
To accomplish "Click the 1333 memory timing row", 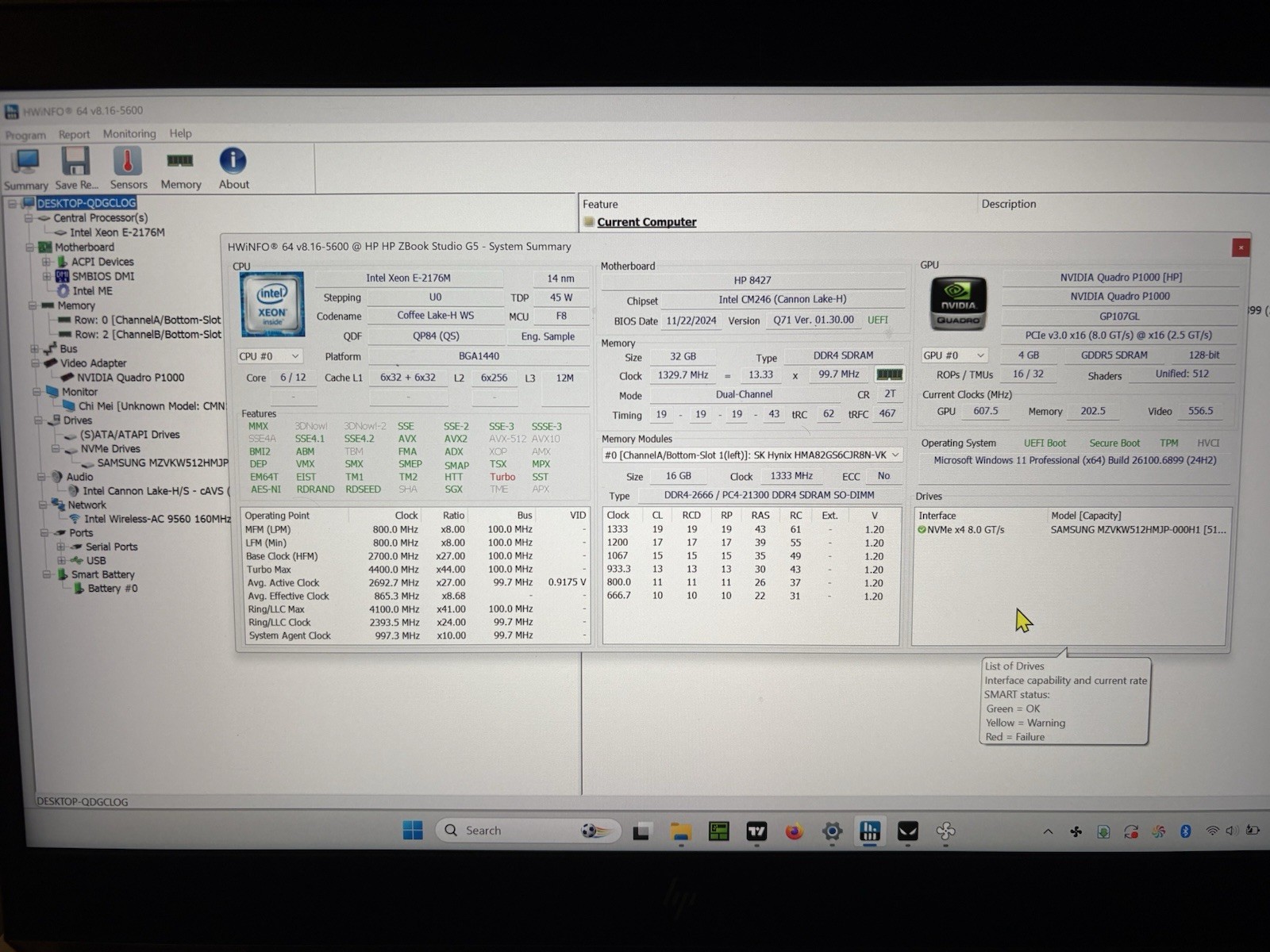I will [x=750, y=529].
